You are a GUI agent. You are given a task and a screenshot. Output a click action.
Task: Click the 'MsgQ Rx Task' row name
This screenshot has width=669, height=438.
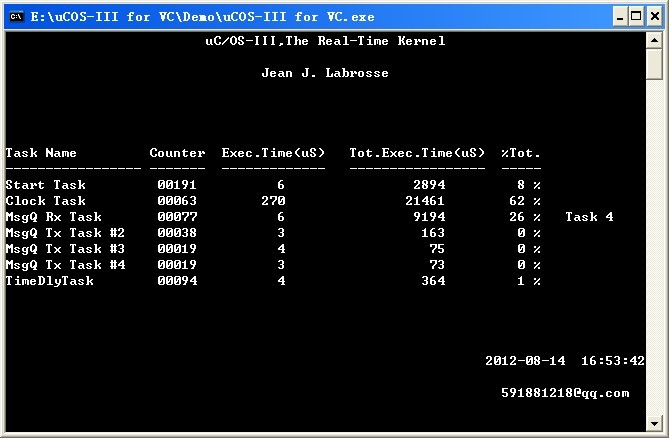pos(54,217)
